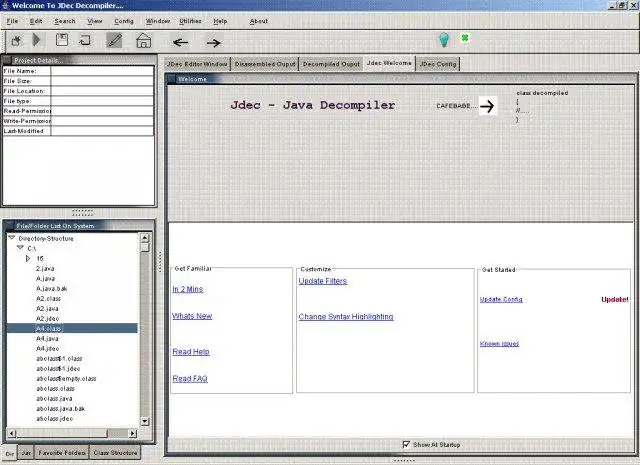This screenshot has height=465, width=640.
Task: Toggle the Show At Startup checkbox
Action: click(406, 444)
